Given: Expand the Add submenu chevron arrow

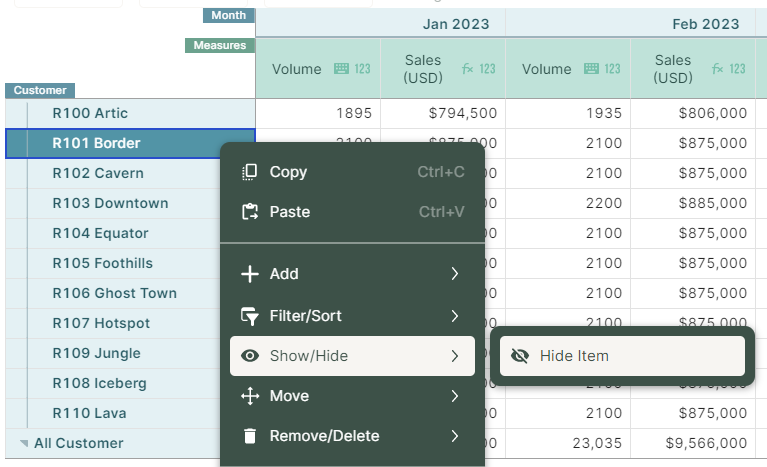Looking at the screenshot, I should (454, 274).
